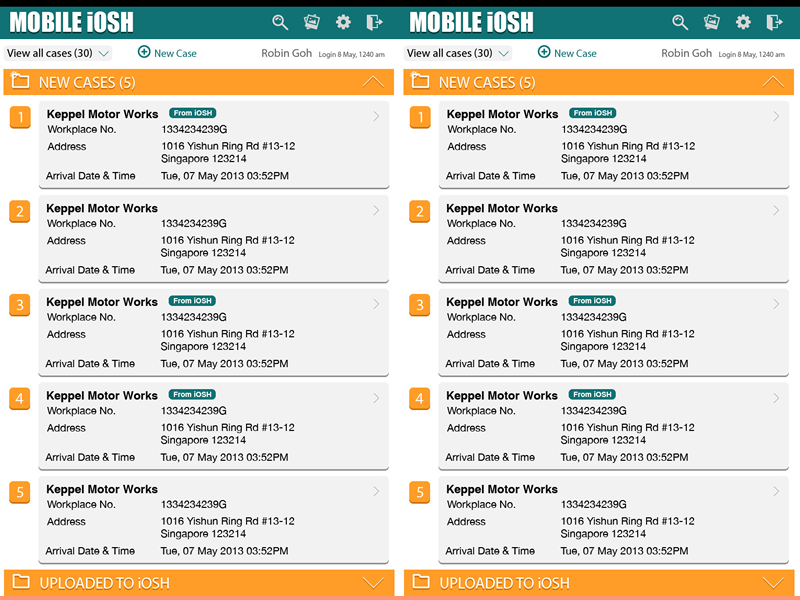Click the 'New Case' link in left screen
The image size is (800, 600).
(175, 54)
